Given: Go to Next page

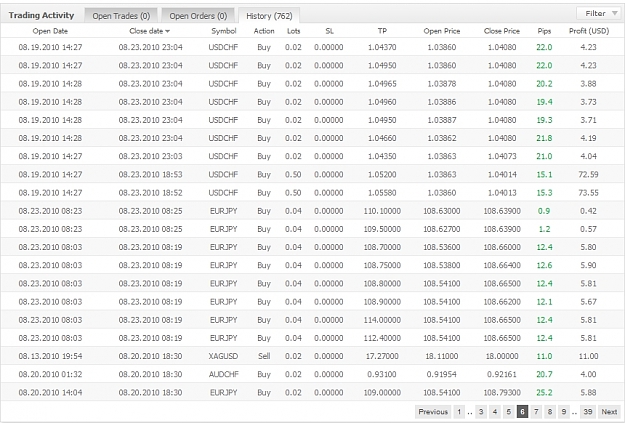Looking at the screenshot, I should coord(609,412).
